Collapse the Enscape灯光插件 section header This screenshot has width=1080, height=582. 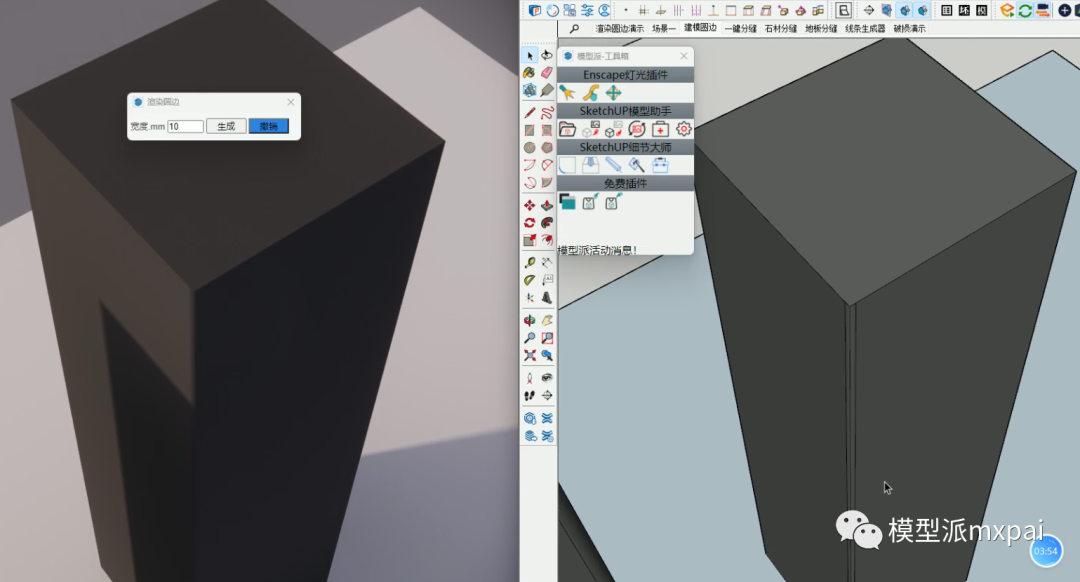coord(625,75)
